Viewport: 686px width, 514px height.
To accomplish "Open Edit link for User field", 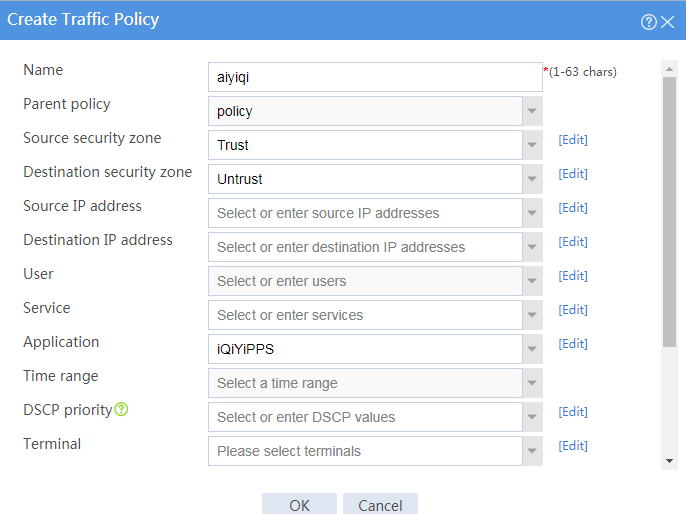I will [x=573, y=276].
